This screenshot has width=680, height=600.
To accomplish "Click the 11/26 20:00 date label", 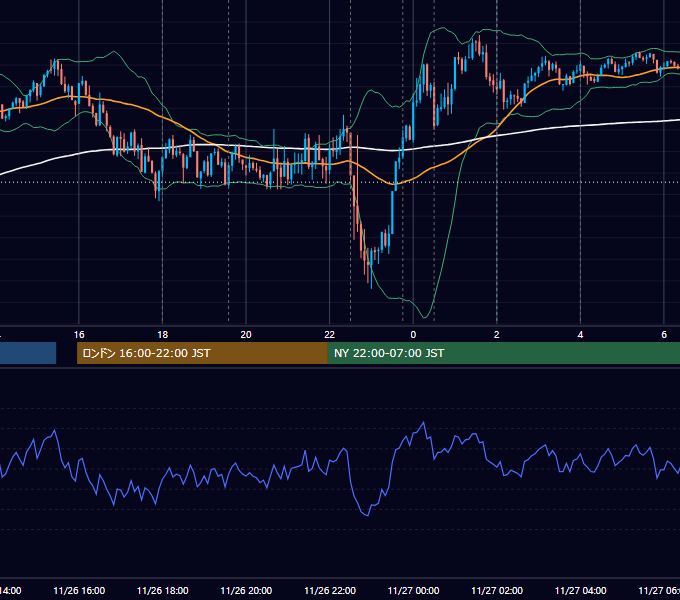I will coord(246,590).
